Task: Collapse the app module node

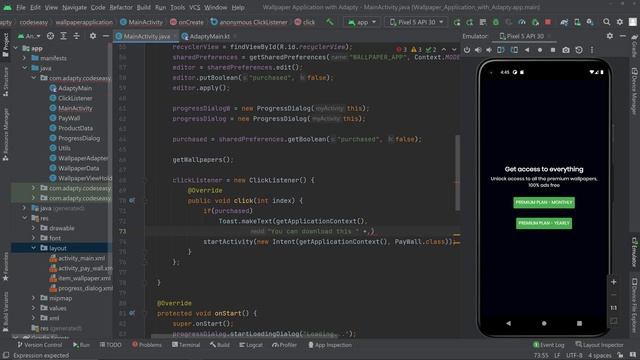Action: click(x=16, y=48)
